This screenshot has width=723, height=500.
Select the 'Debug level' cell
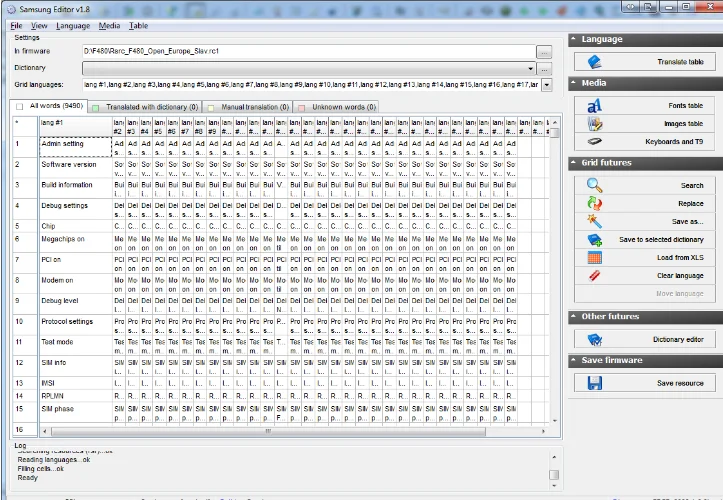pyautogui.click(x=76, y=304)
